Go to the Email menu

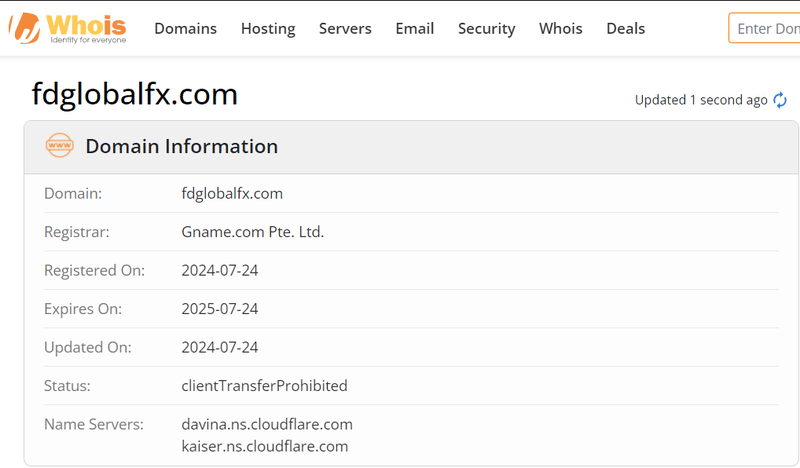tap(414, 28)
